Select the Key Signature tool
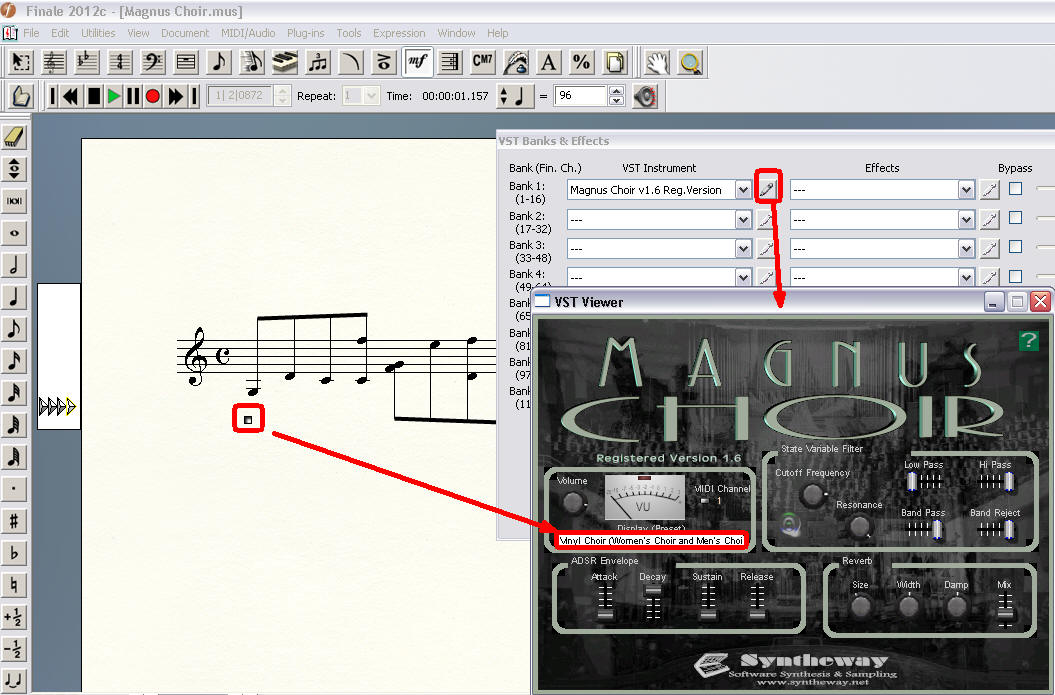 click(x=87, y=63)
